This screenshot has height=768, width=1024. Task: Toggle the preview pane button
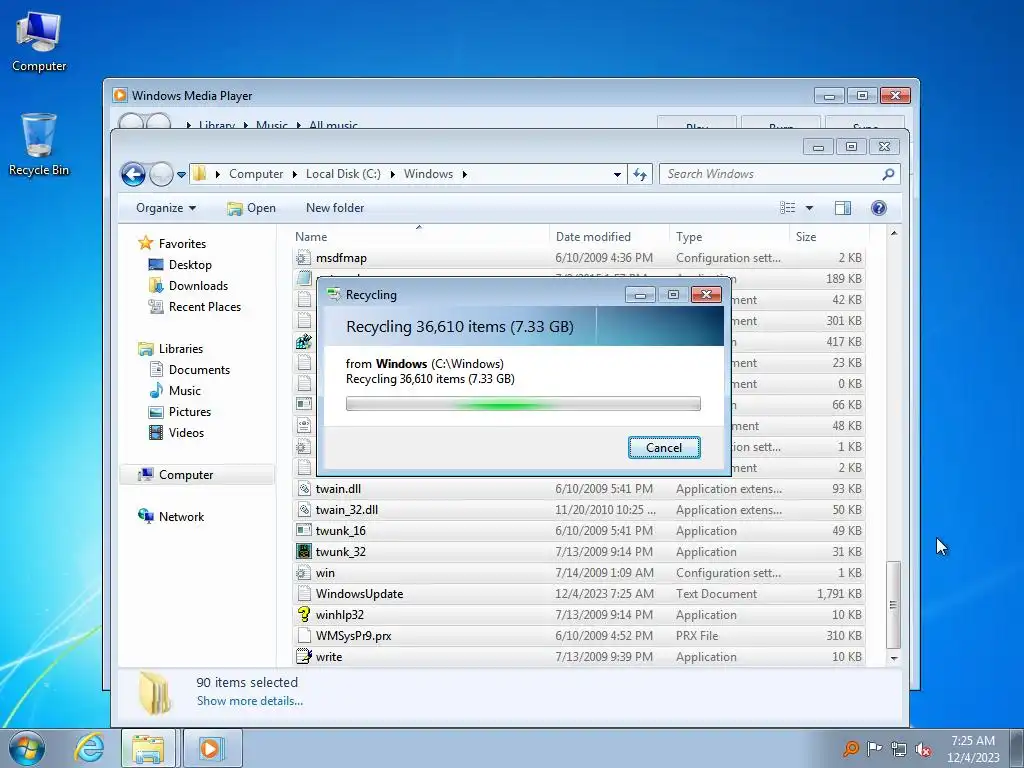coord(843,208)
